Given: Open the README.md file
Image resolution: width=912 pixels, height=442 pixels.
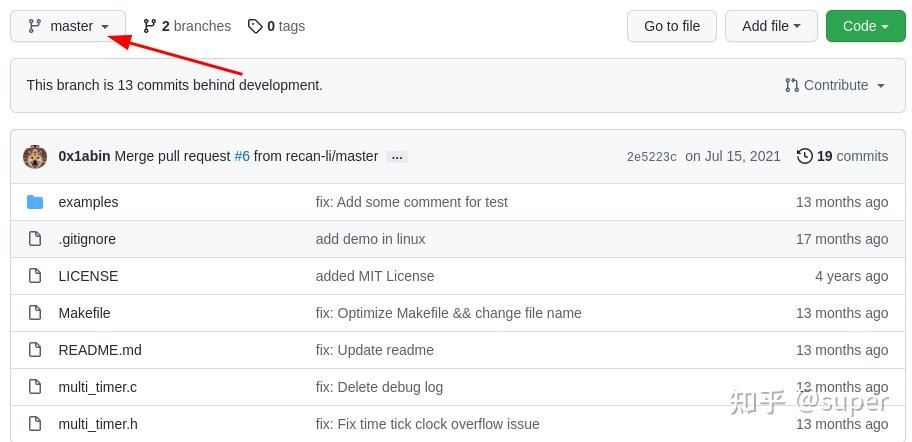Looking at the screenshot, I should point(100,350).
